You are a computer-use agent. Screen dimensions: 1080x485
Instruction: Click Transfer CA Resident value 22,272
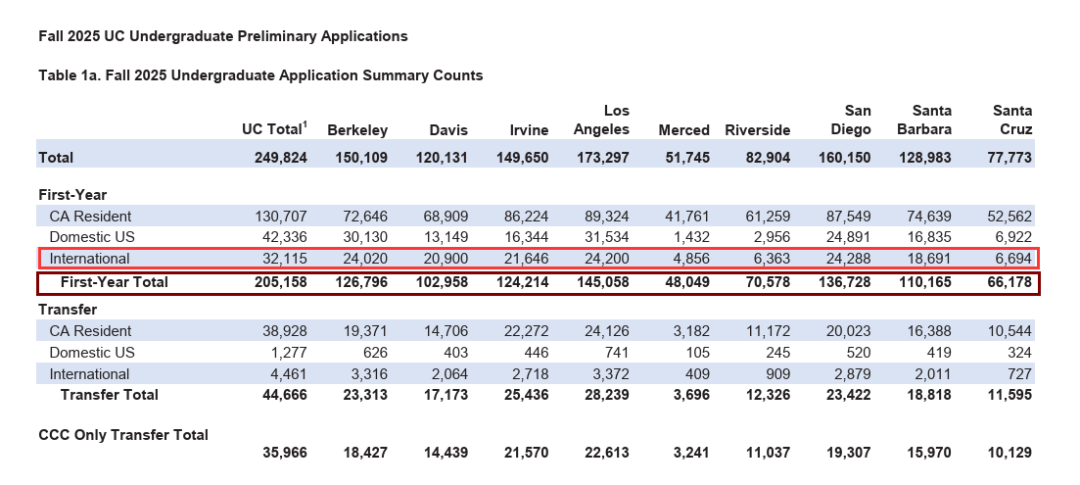(x=526, y=331)
